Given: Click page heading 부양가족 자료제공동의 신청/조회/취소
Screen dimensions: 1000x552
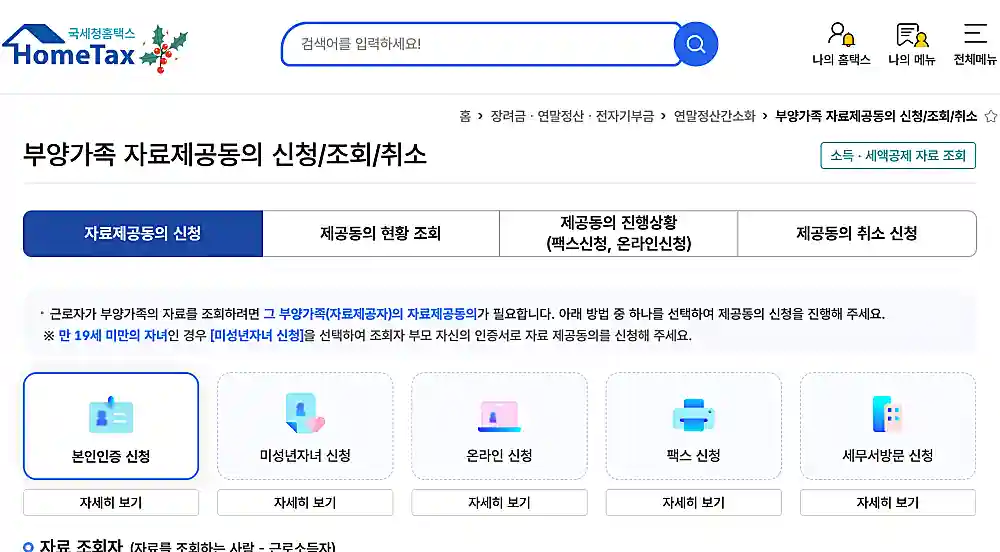Looking at the screenshot, I should (224, 155).
